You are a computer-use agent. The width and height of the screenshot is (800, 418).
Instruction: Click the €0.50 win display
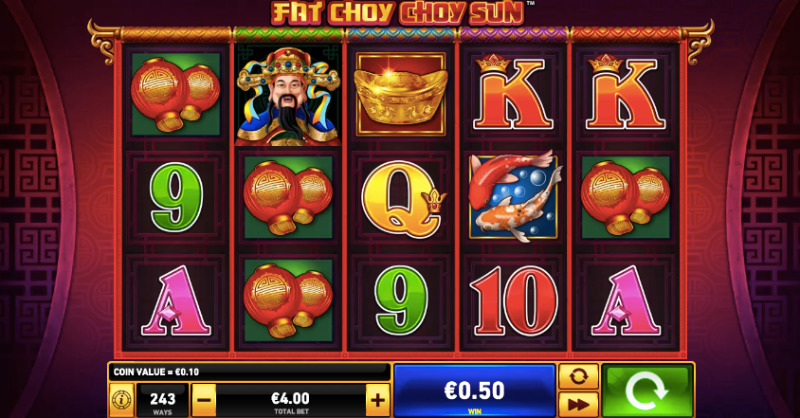(474, 391)
